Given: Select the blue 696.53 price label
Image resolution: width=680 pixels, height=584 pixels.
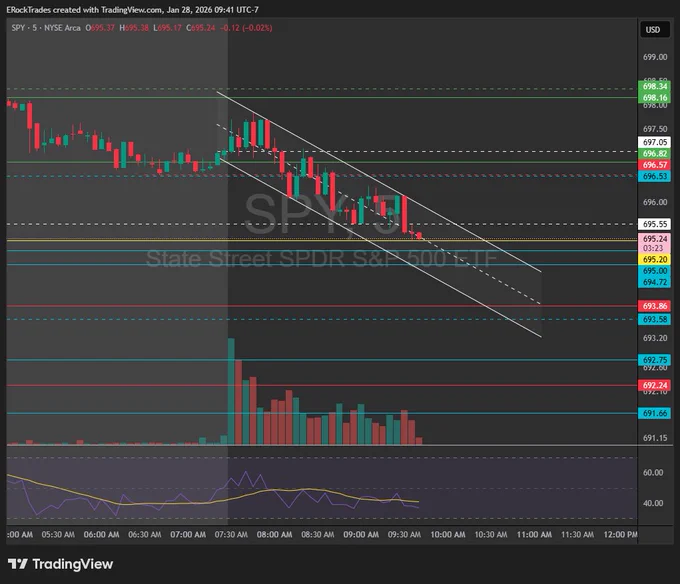Looking at the screenshot, I should coord(654,176).
